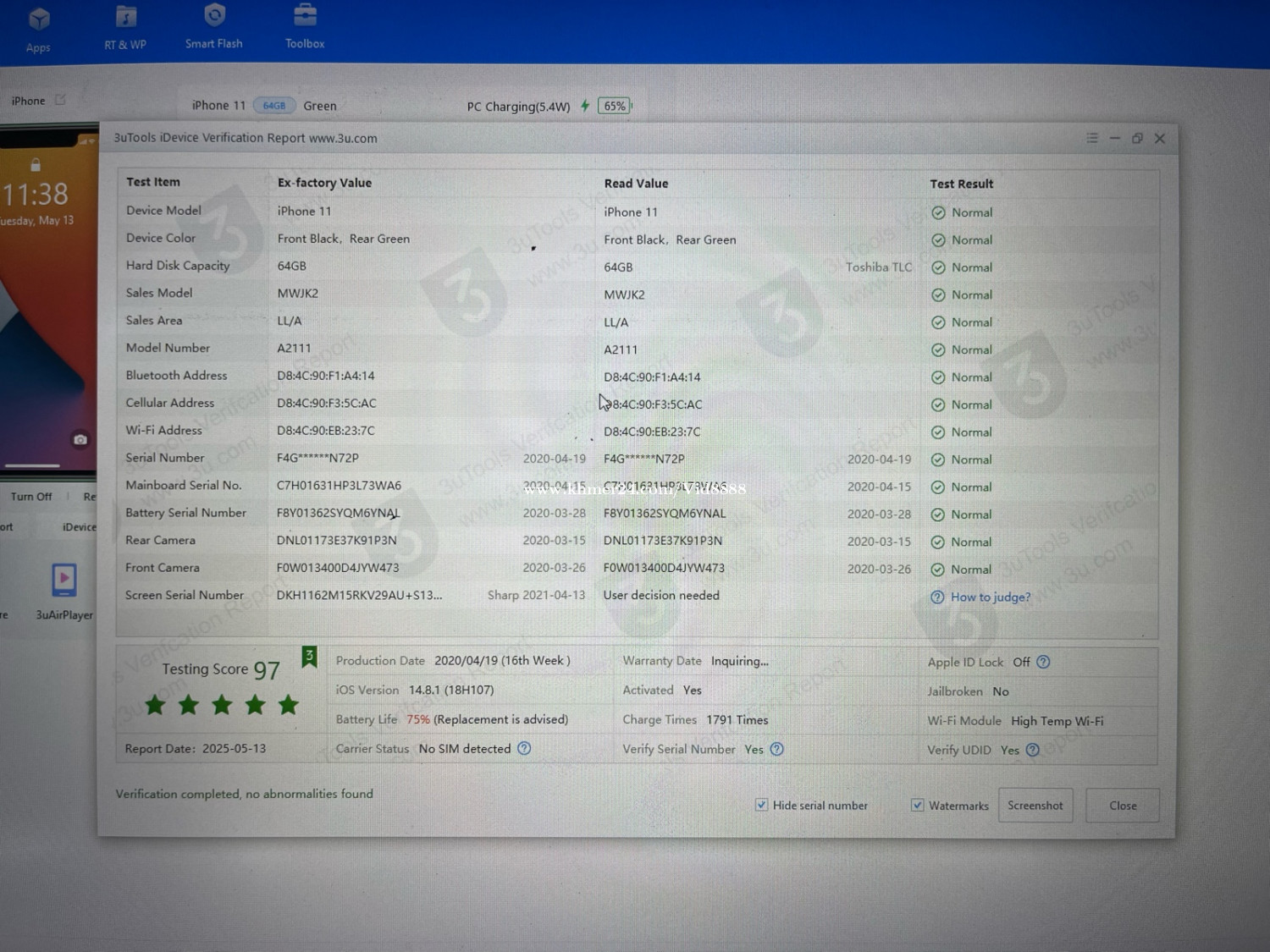Click the green bookmark badge near Testing Score
The width and height of the screenshot is (1270, 952).
[310, 657]
